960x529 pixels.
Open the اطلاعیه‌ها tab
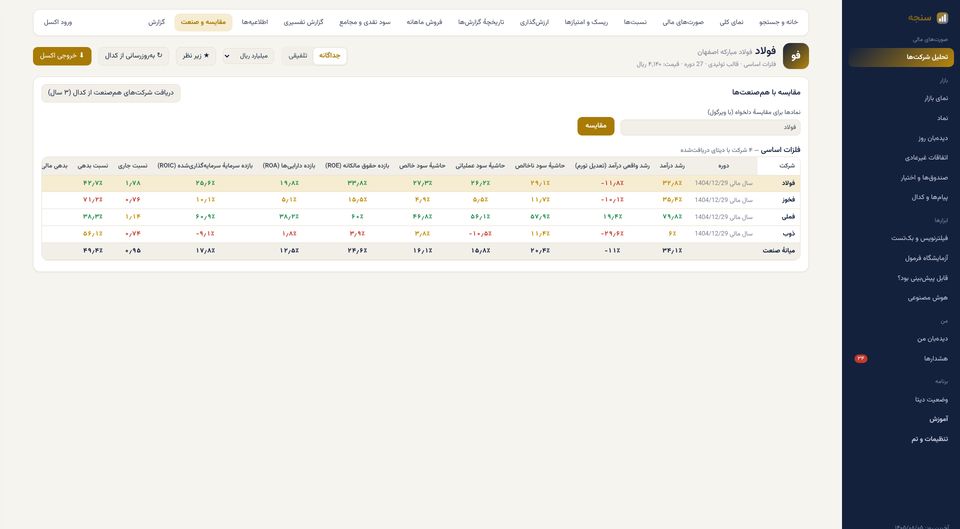(255, 22)
